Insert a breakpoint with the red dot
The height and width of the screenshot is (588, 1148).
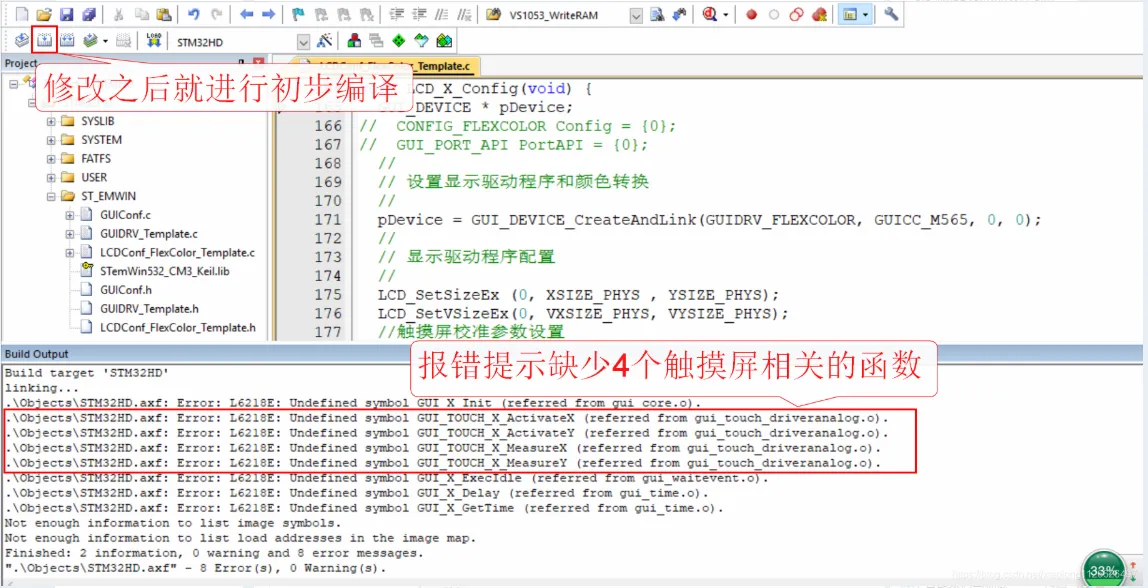click(x=752, y=14)
